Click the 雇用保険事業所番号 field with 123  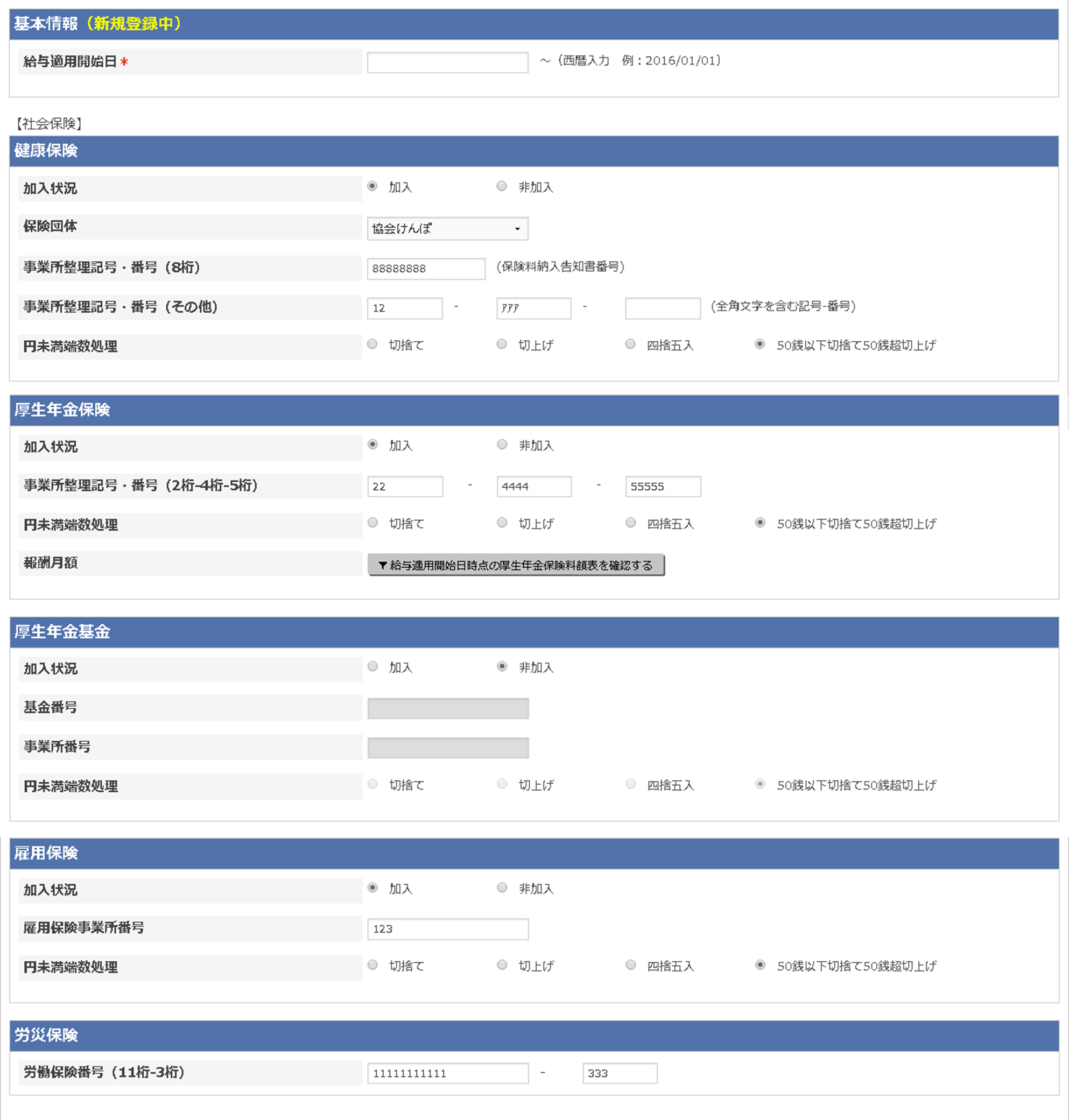click(448, 929)
